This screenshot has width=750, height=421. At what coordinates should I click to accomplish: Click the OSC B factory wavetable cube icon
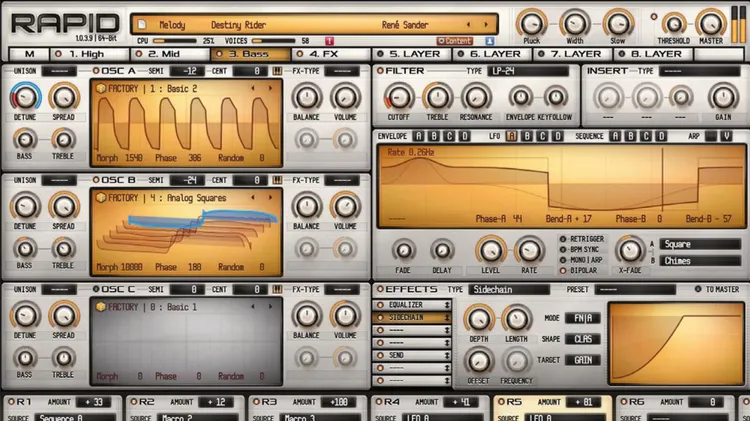click(101, 198)
